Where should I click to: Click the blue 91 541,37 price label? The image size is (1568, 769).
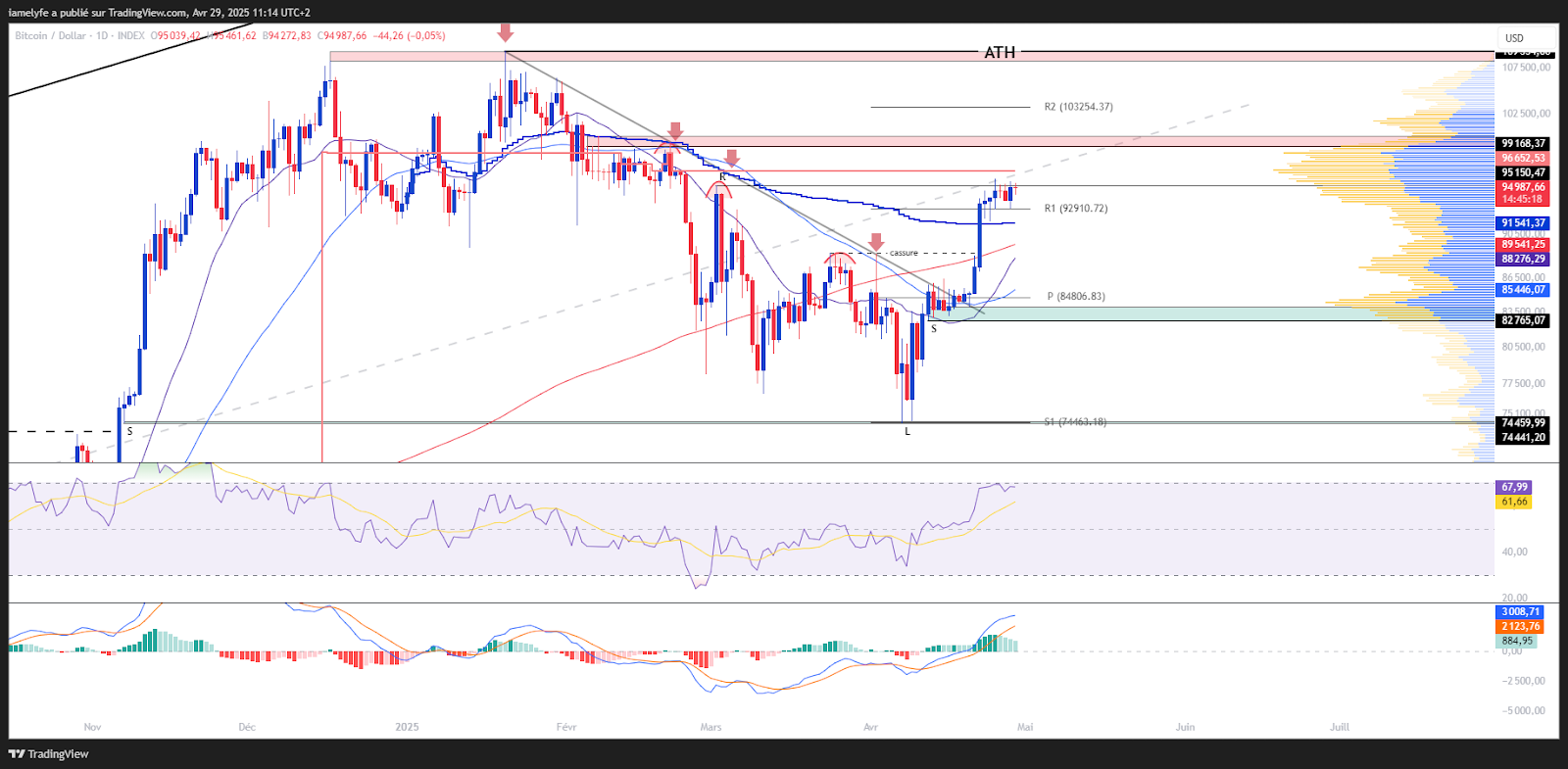pyautogui.click(x=1523, y=223)
